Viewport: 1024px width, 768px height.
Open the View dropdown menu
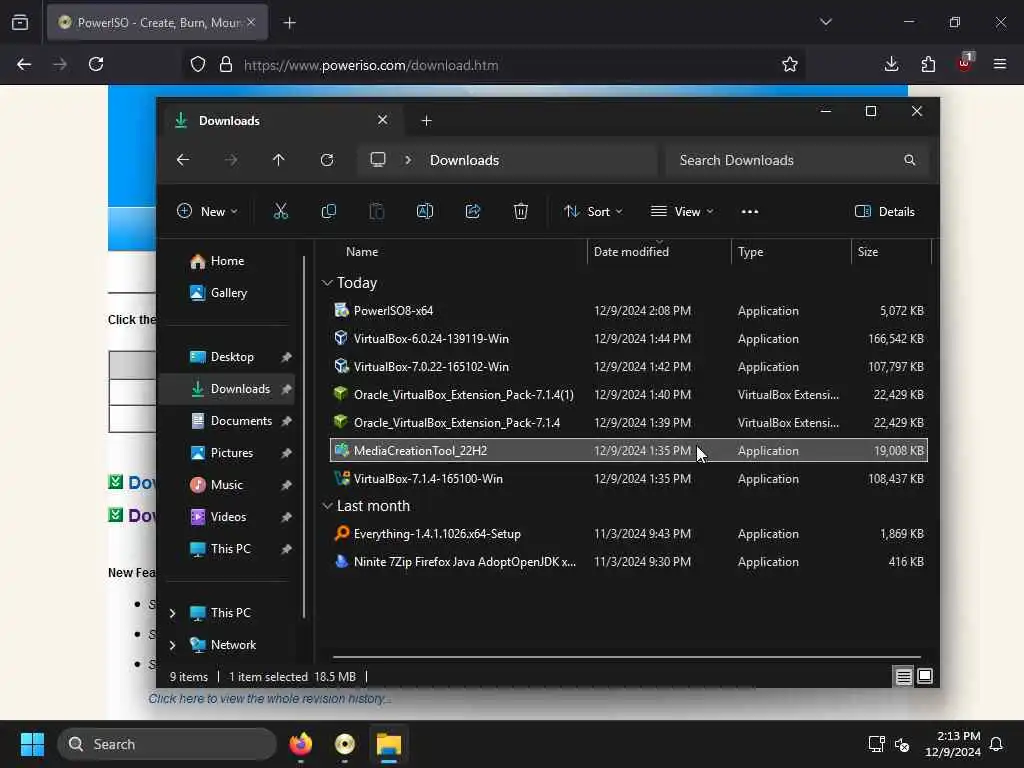coord(682,212)
